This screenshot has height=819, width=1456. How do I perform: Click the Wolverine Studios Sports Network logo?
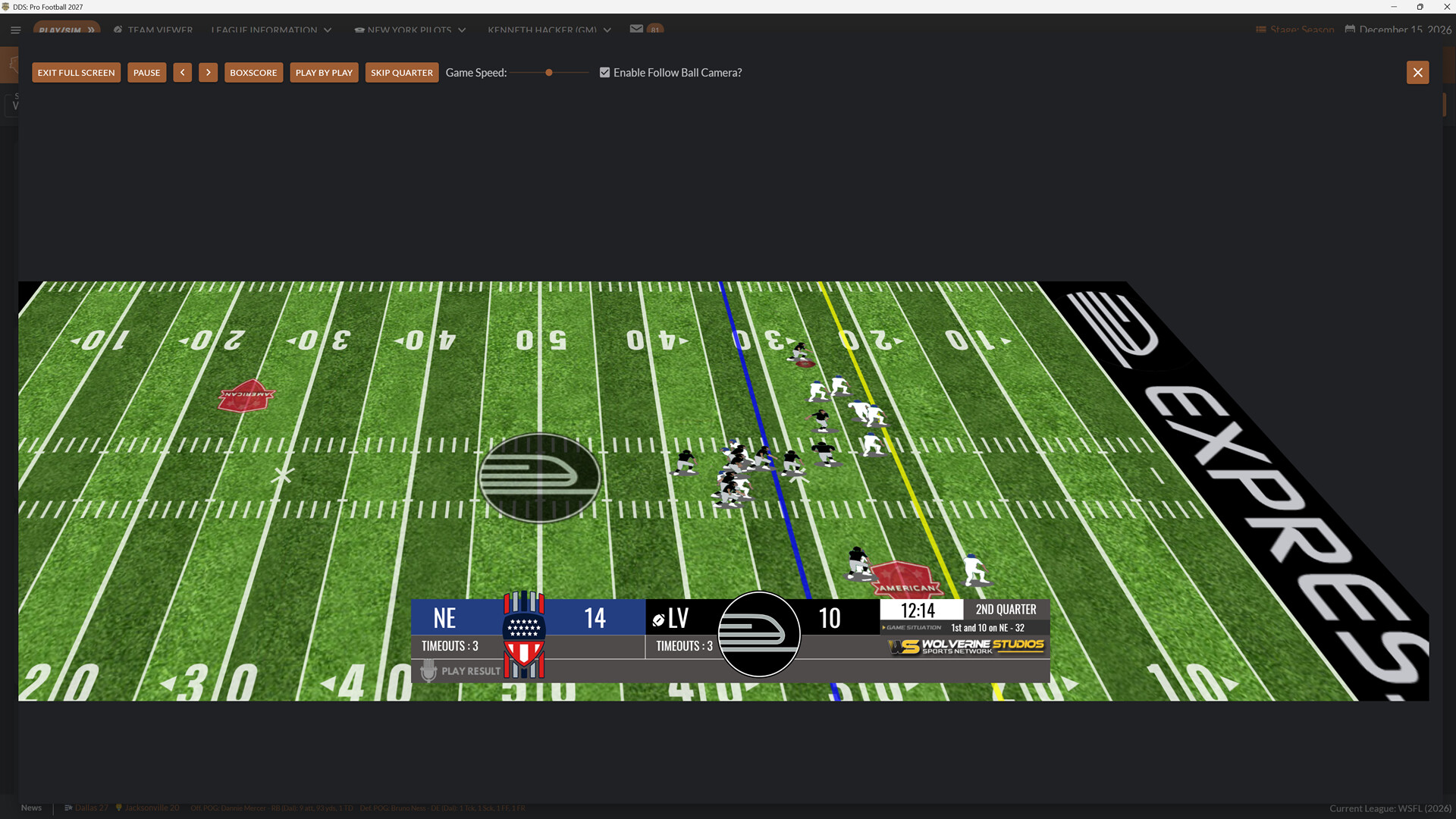(966, 646)
